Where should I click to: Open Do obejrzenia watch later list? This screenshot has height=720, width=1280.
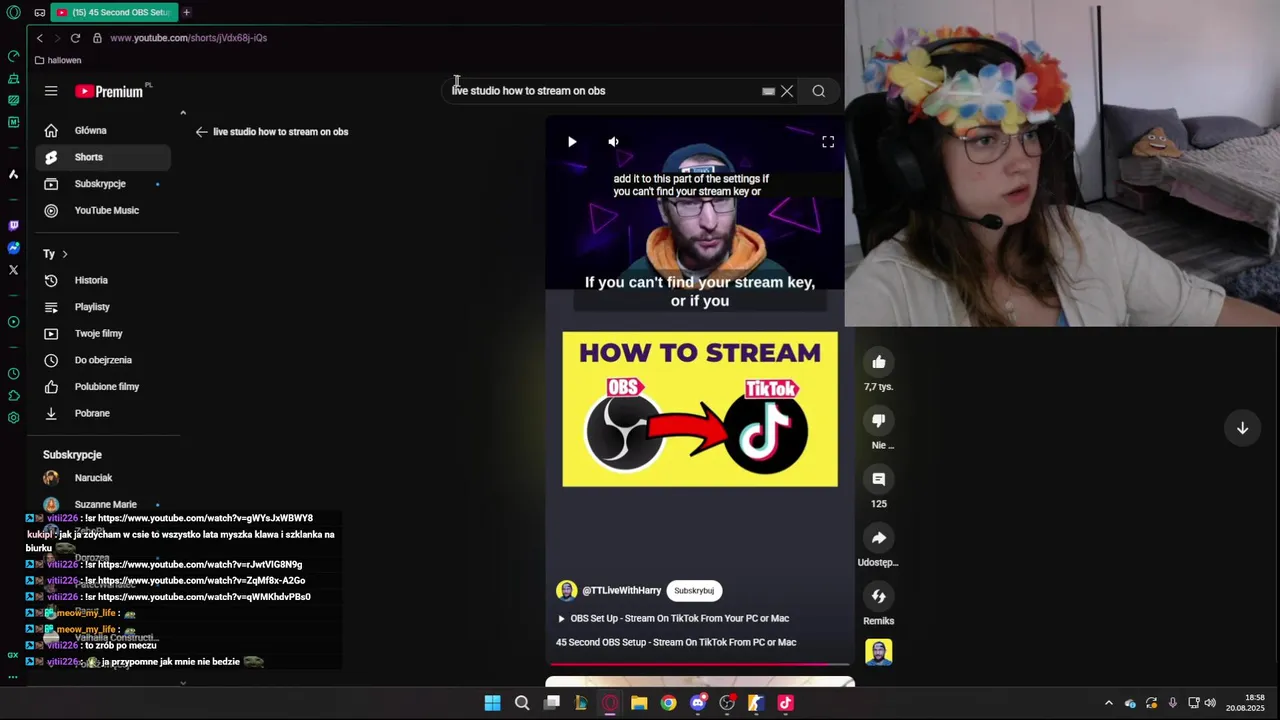click(103, 360)
